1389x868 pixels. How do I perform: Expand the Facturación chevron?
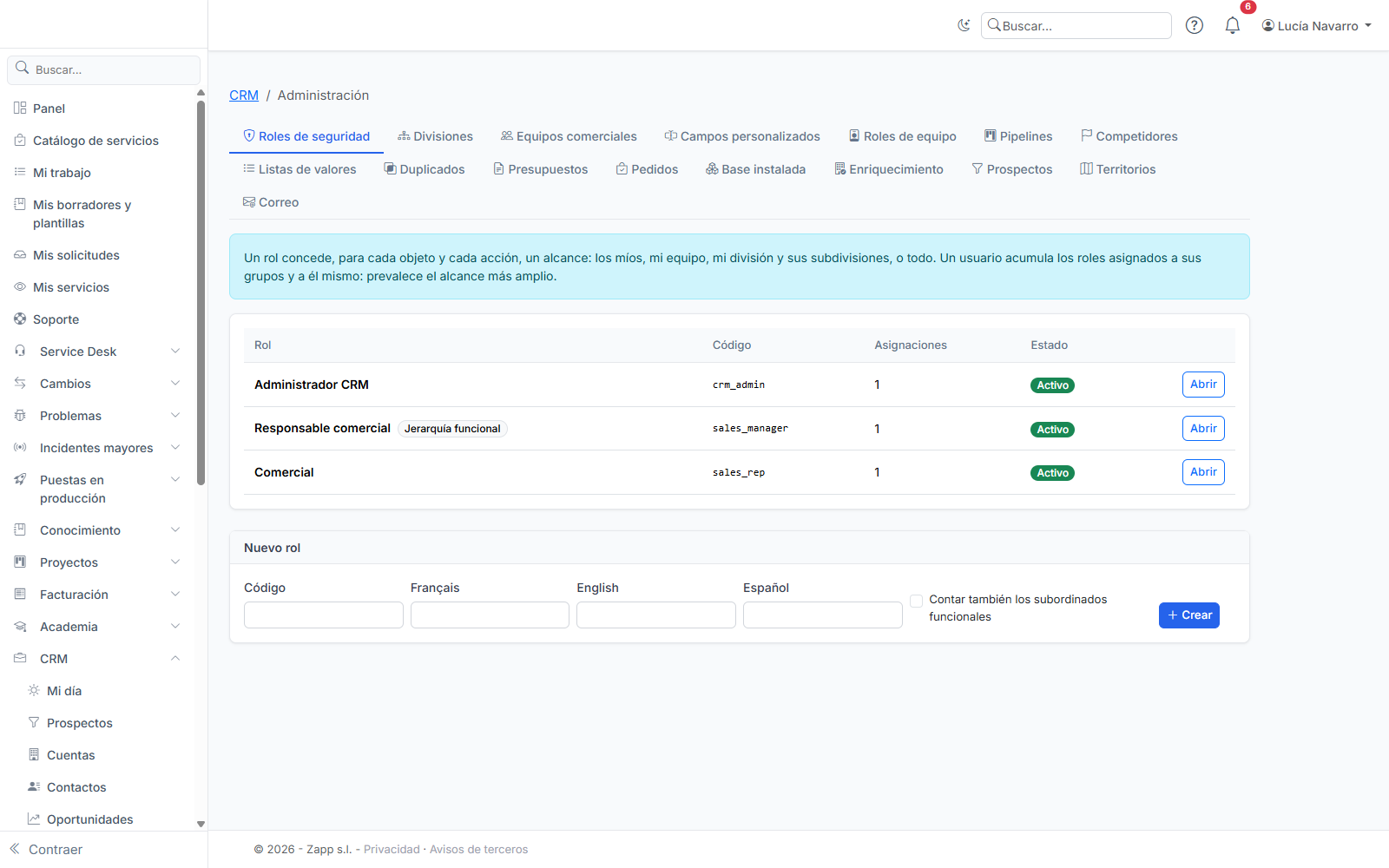tap(175, 594)
